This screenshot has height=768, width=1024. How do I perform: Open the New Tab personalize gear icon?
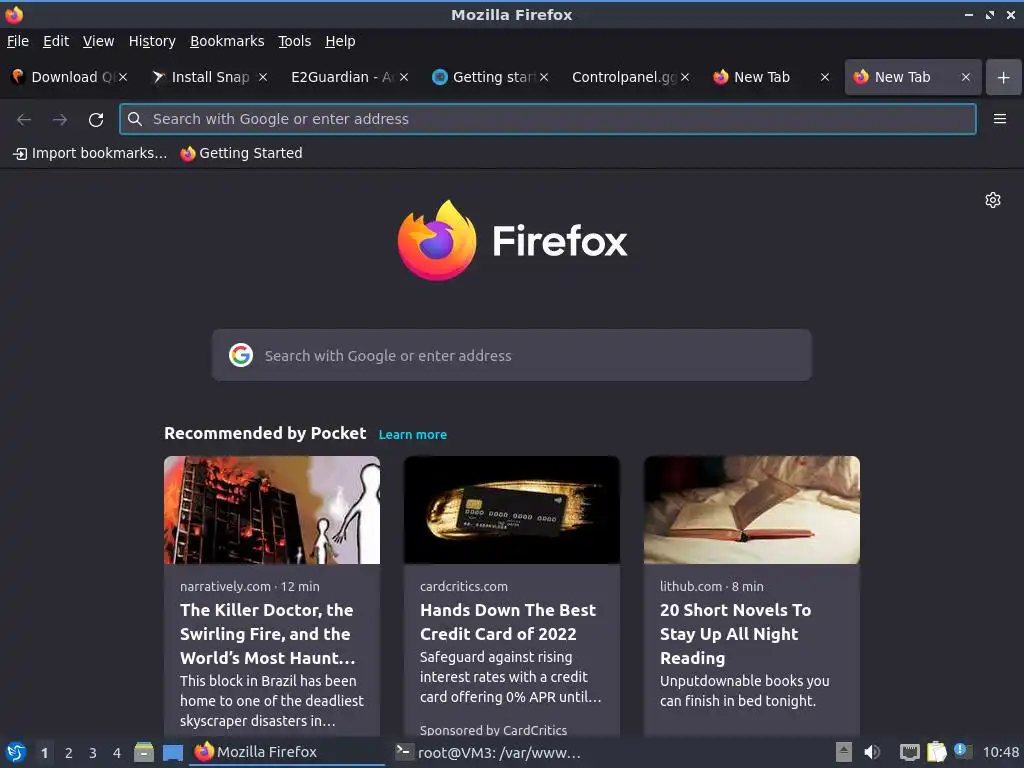point(993,200)
